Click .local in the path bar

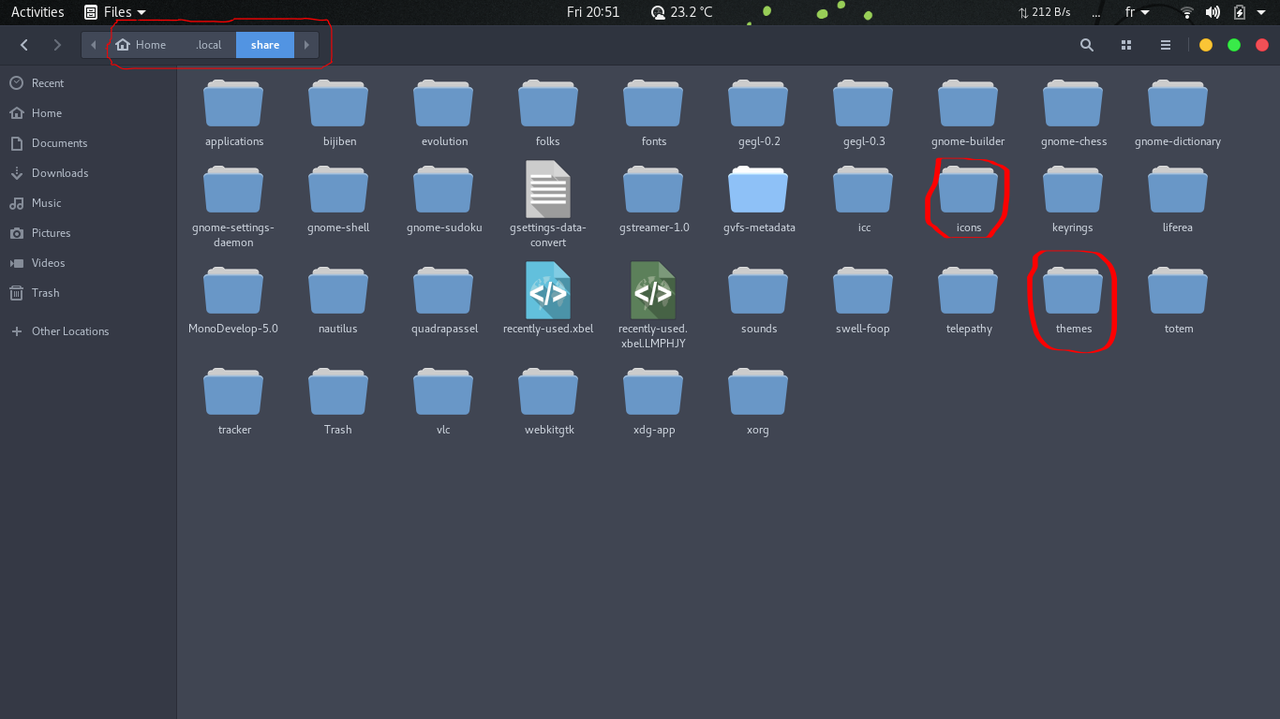pyautogui.click(x=208, y=45)
